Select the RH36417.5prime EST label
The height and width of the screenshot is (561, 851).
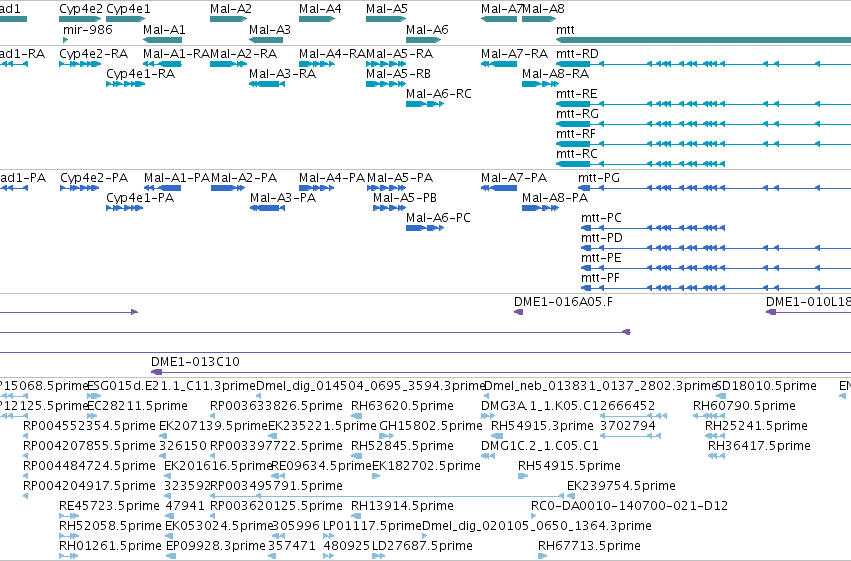(759, 446)
